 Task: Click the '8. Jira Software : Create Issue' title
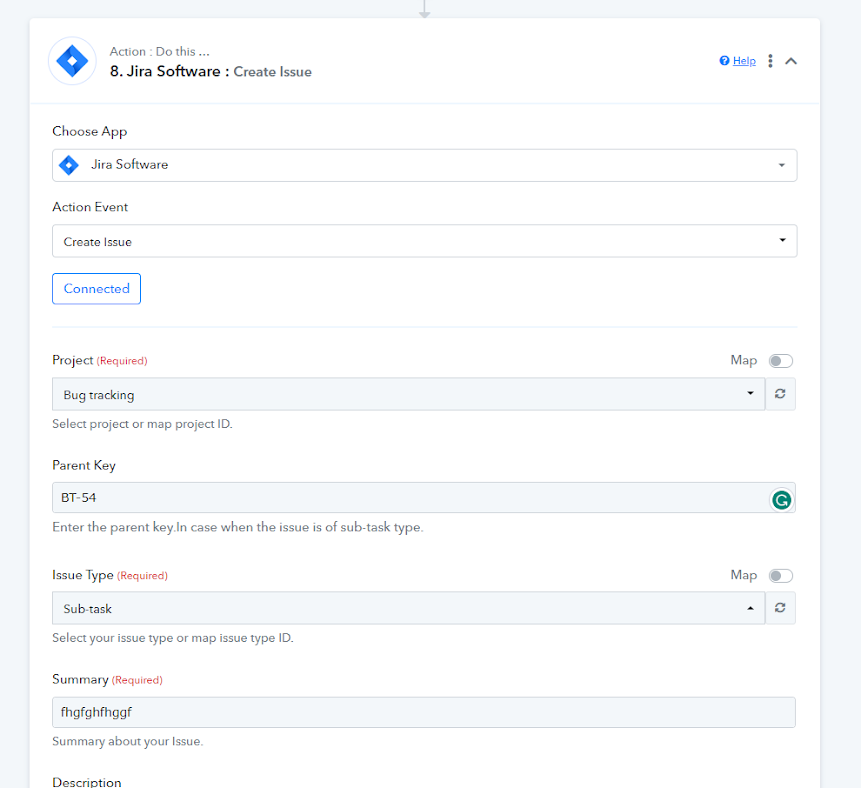[210, 71]
